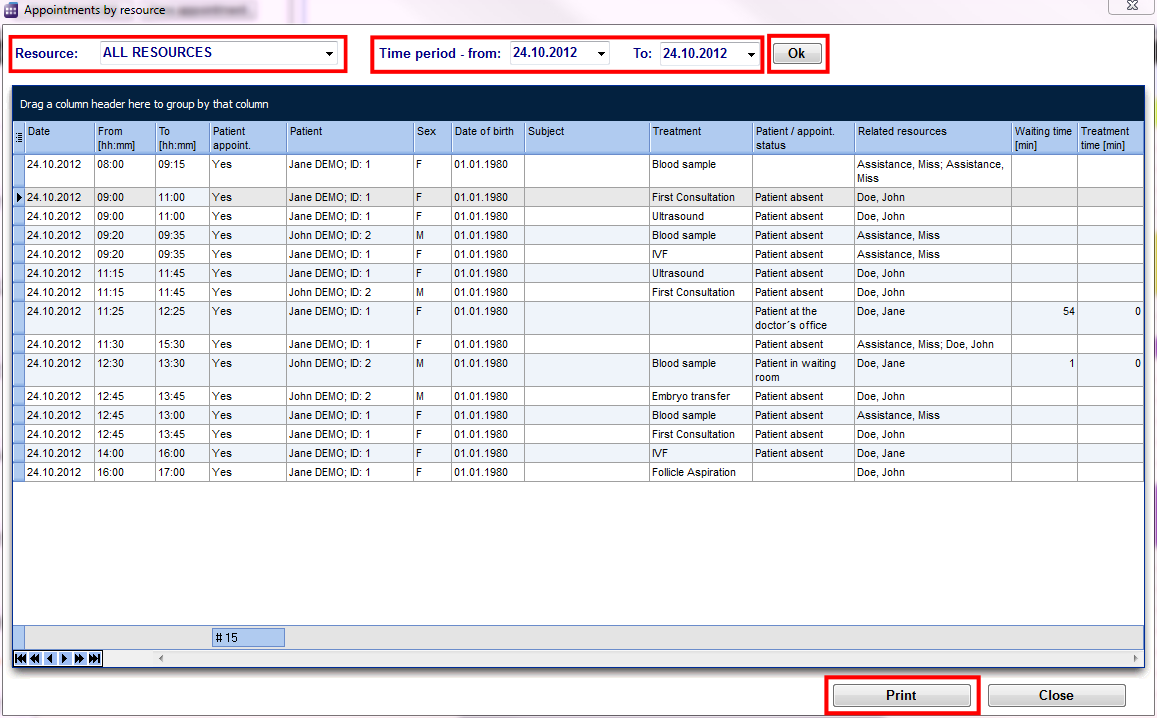Go to last record navigator button

point(94,658)
